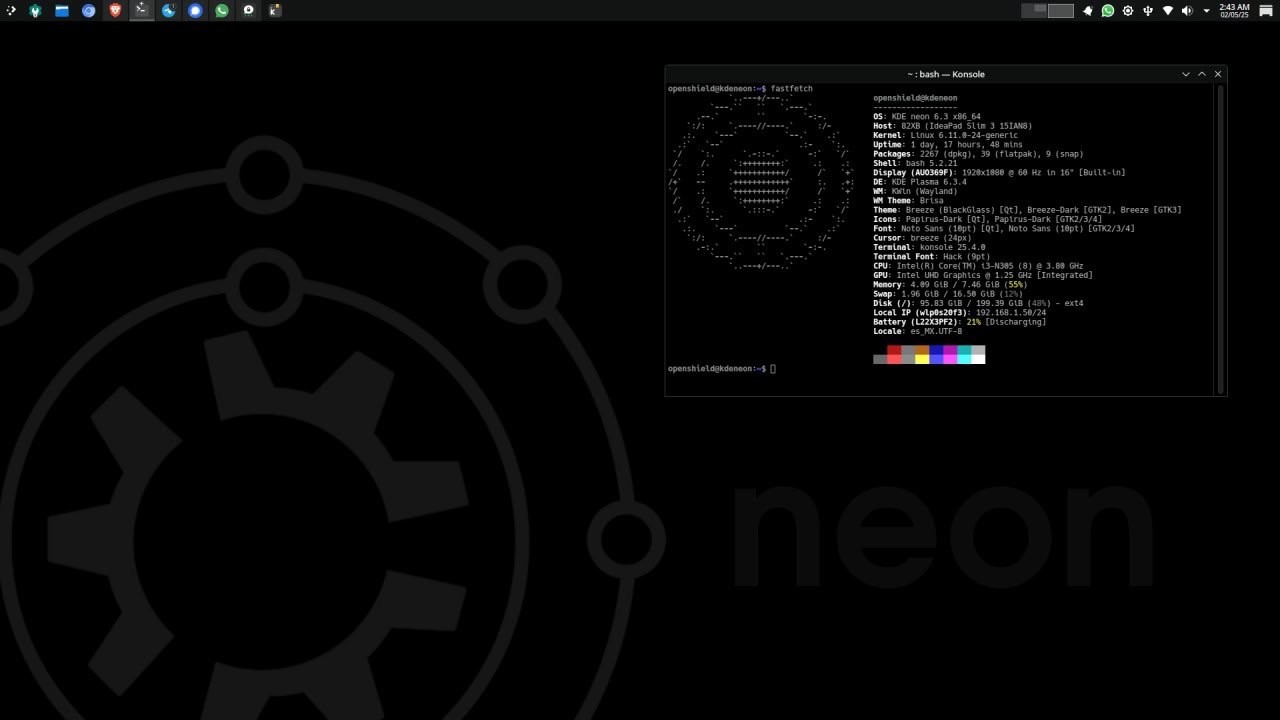The width and height of the screenshot is (1280, 720).
Task: Click the 'Display (AUO369F)' line
Action: click(999, 173)
